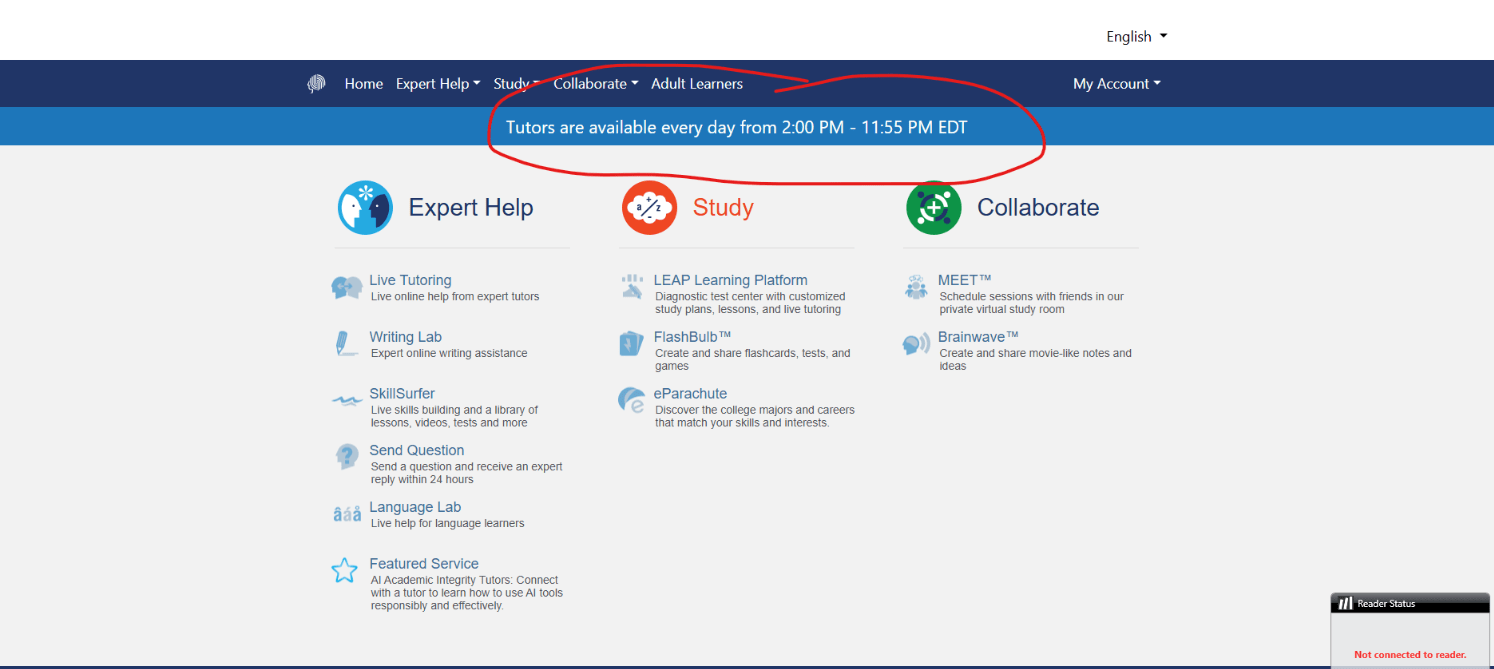
Task: Expand the My Account dropdown
Action: (1116, 84)
